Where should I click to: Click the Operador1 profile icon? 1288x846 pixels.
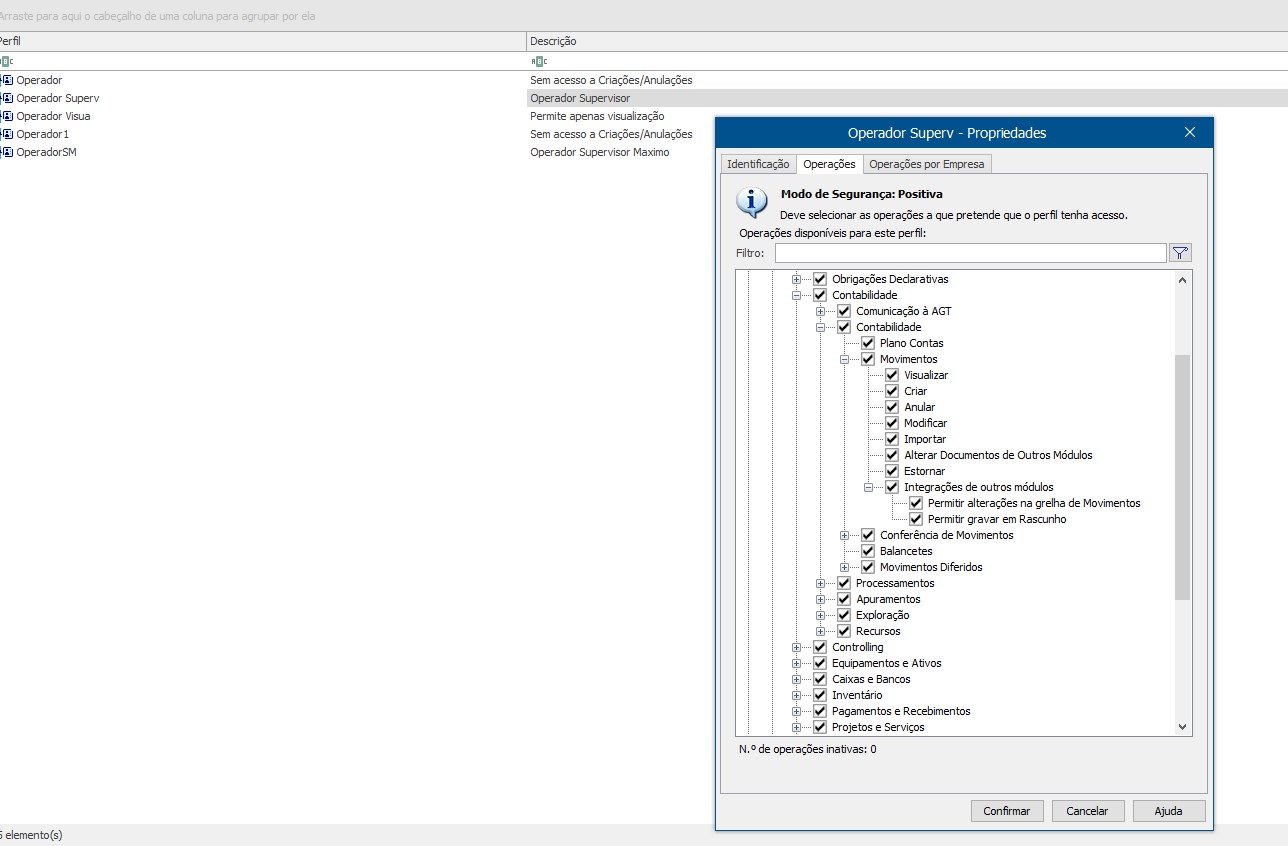pyautogui.click(x=6, y=134)
